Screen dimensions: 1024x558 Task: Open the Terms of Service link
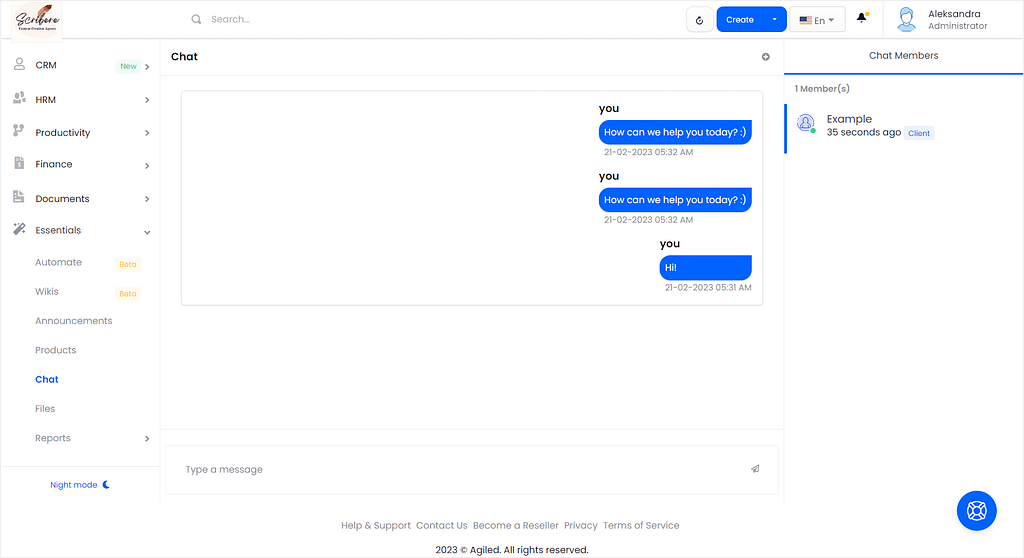641,525
